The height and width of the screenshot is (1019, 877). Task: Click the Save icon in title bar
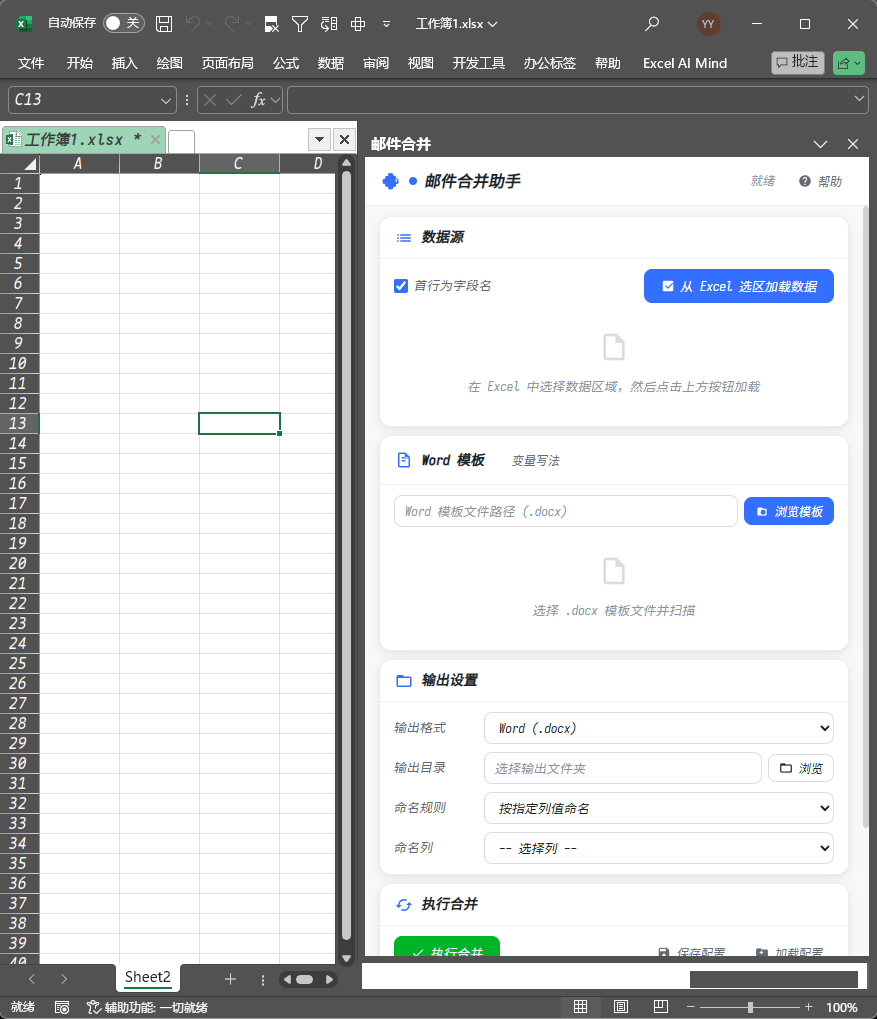tap(164, 24)
